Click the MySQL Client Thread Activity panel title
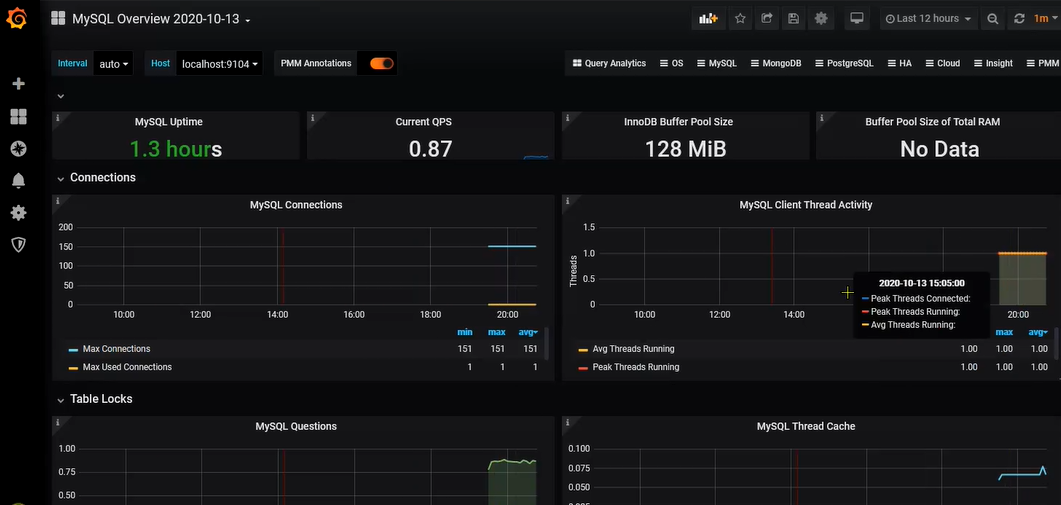Viewport: 1061px width, 505px height. (805, 204)
